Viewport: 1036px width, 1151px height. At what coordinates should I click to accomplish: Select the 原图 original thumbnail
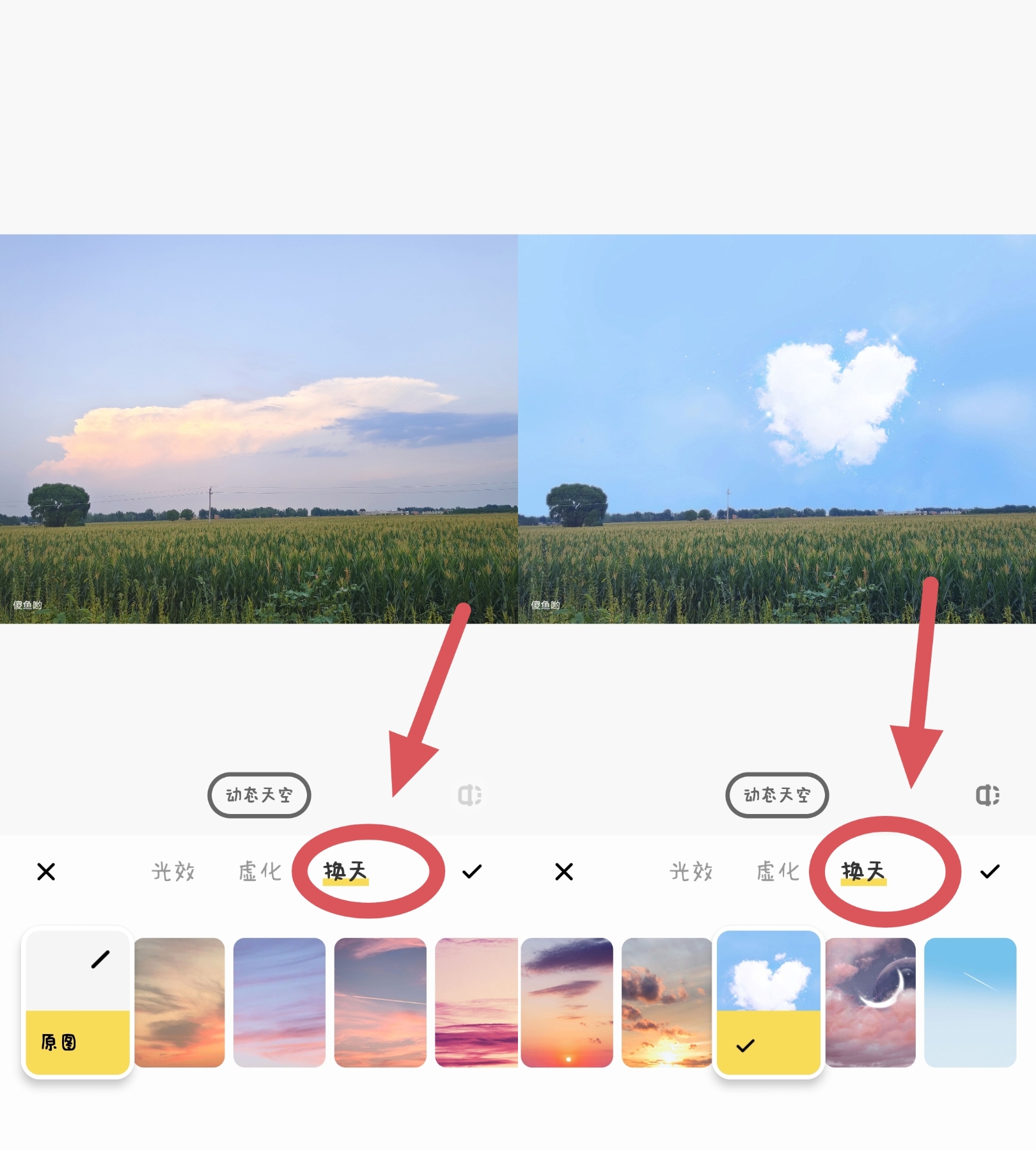point(77,1002)
